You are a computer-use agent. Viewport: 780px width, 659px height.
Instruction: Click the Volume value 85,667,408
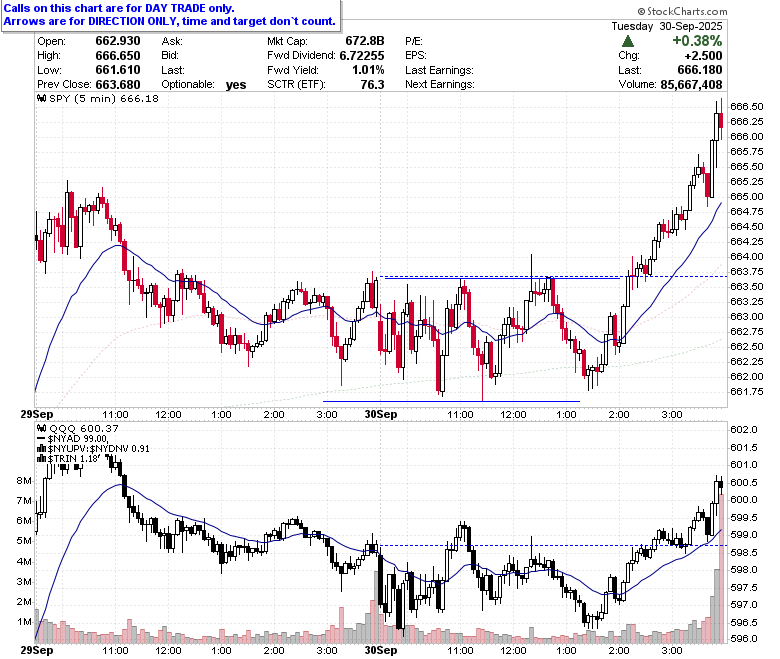pos(691,85)
